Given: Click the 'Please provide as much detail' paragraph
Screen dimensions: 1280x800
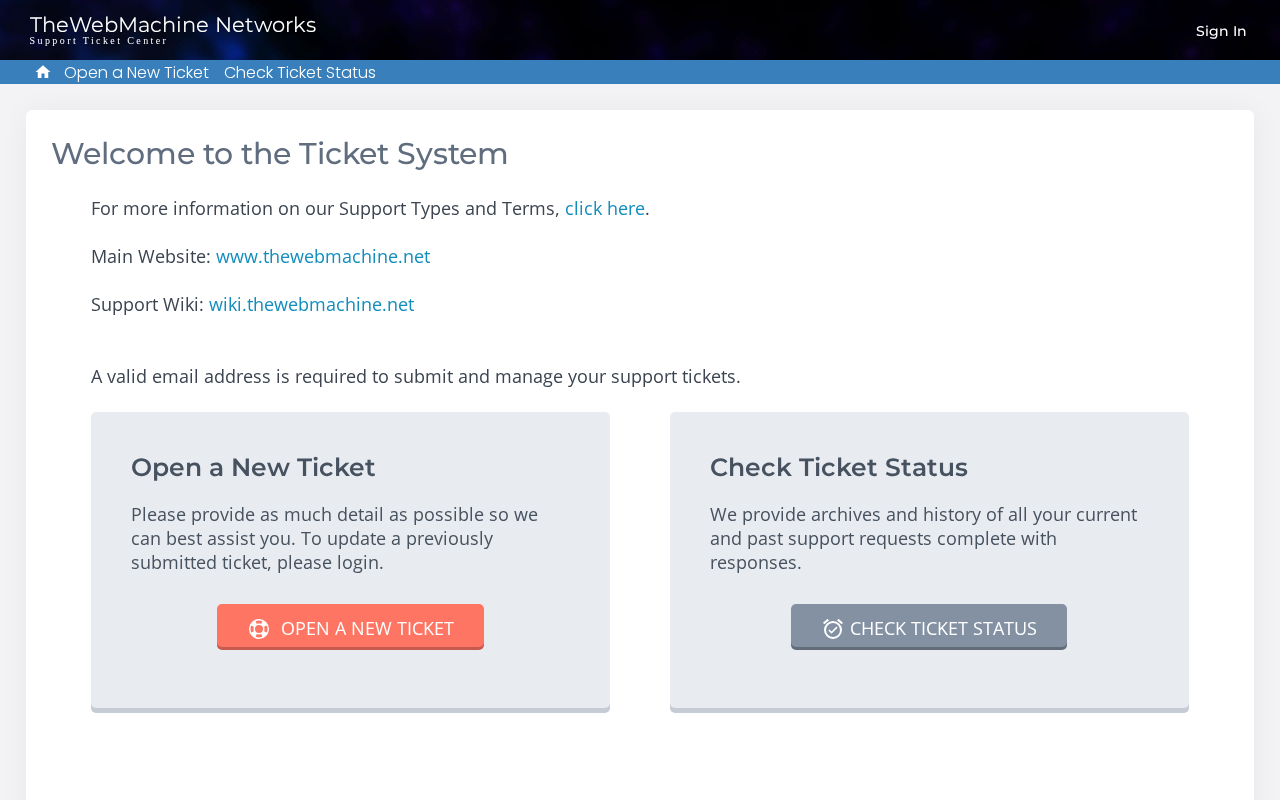Looking at the screenshot, I should 334,538.
